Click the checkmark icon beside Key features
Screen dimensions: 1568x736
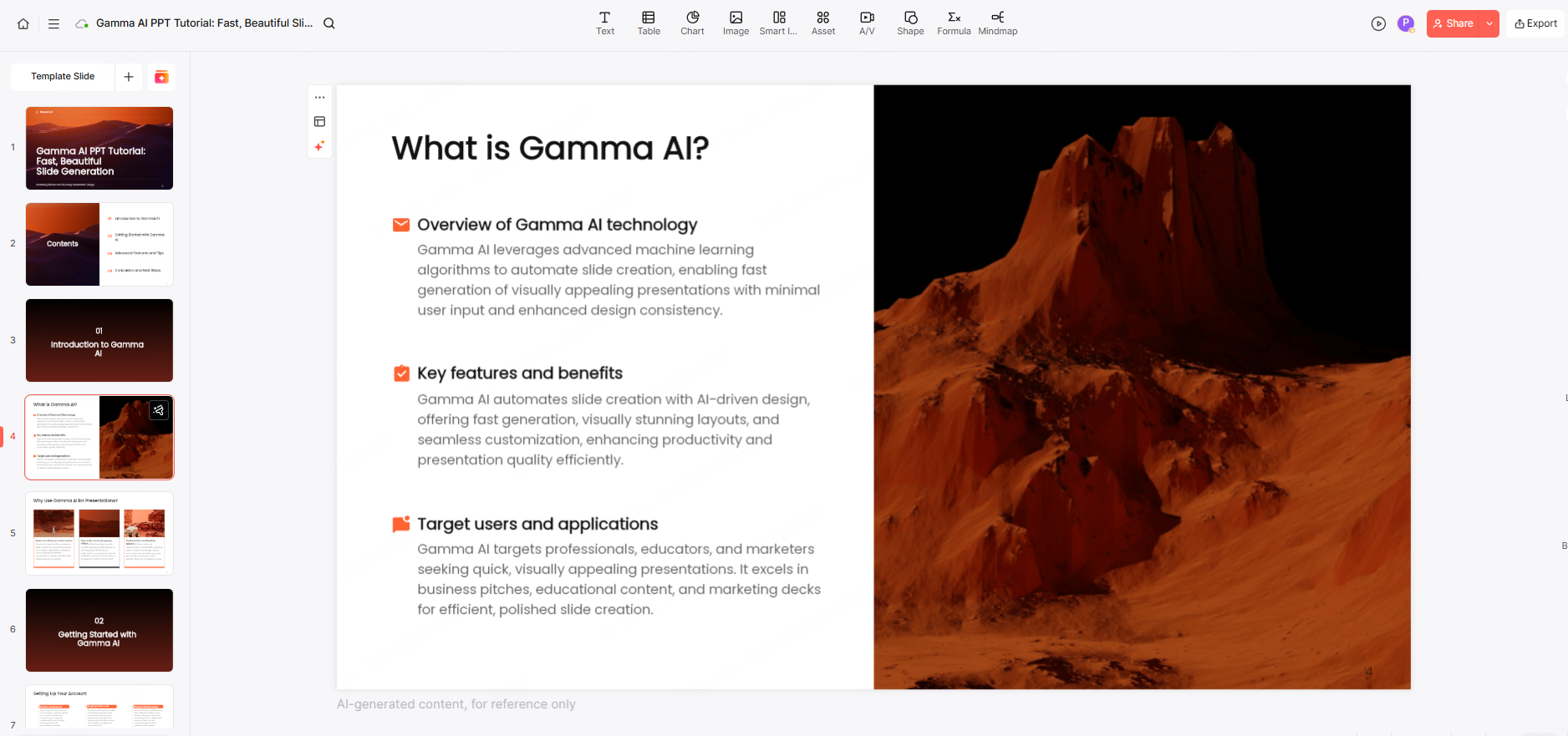pos(401,373)
